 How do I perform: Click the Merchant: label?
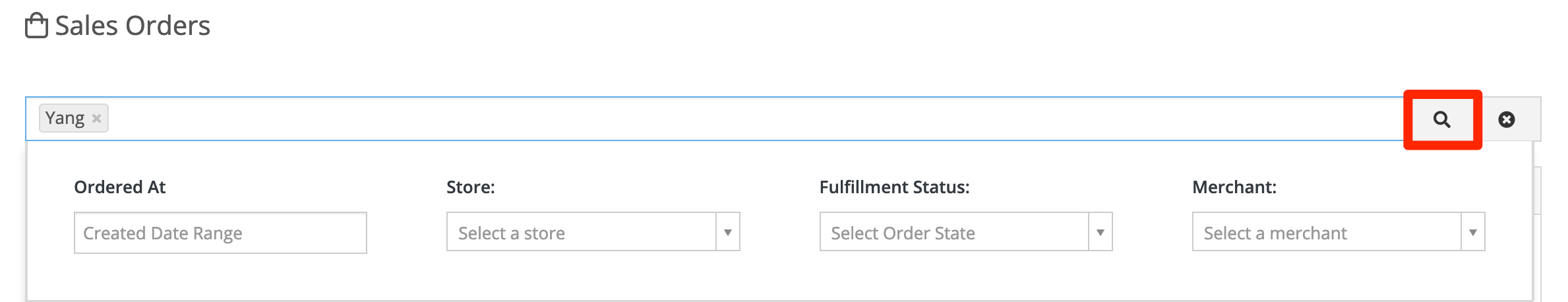[1234, 187]
